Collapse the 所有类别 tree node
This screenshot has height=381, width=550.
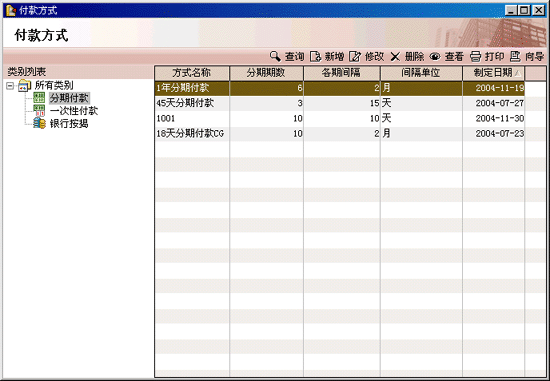10,86
